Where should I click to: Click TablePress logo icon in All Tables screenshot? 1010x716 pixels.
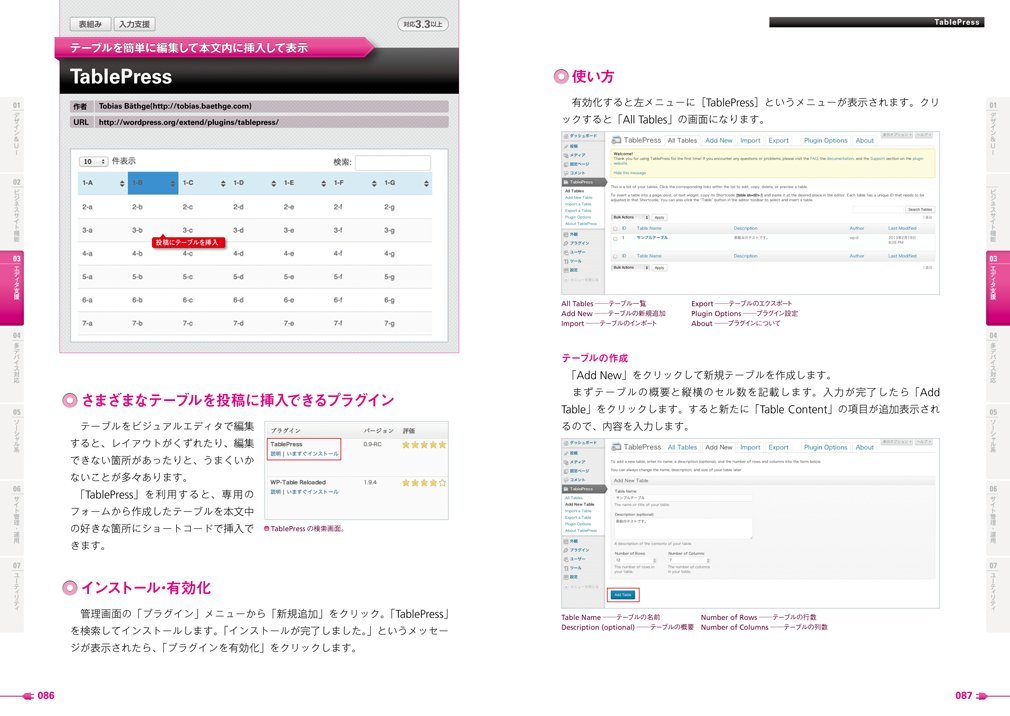616,140
